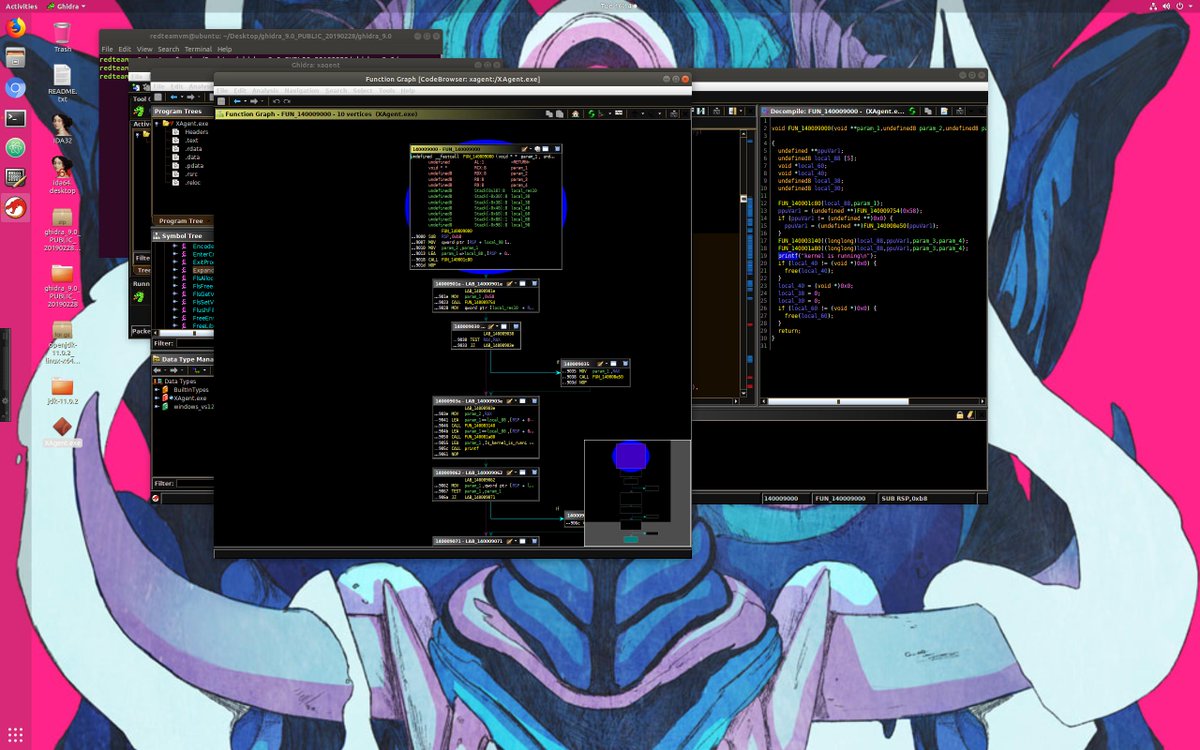Open the back-navigation history dropdown arrow

245,101
